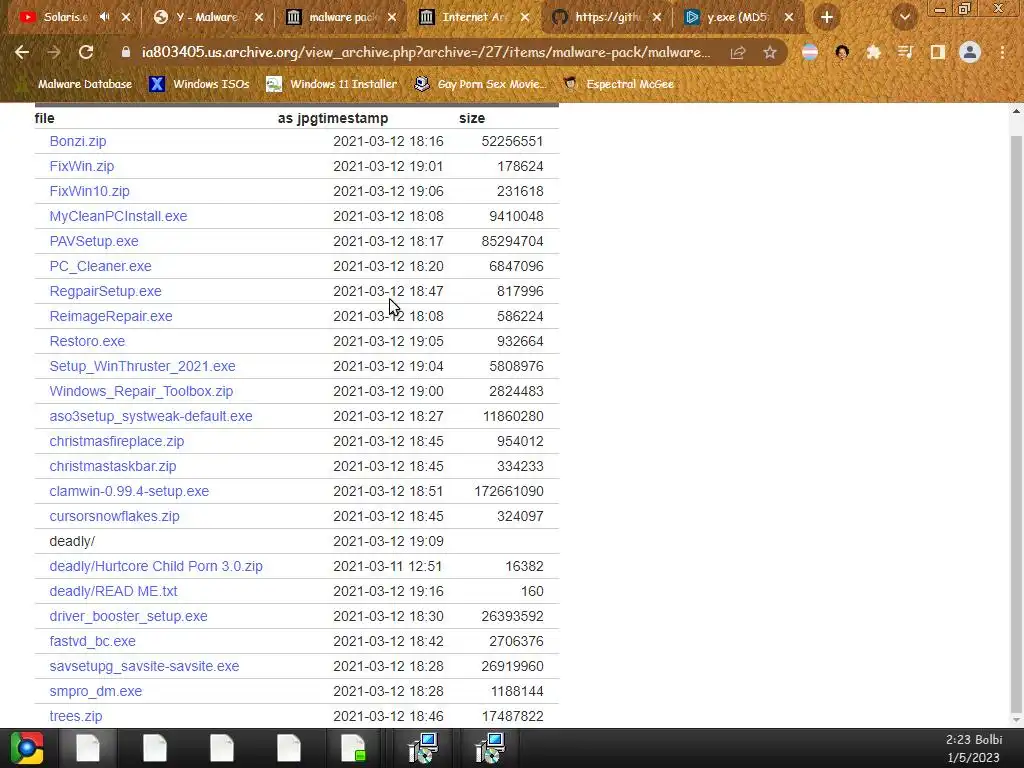Viewport: 1024px width, 768px height.
Task: Open the trees.zip link
Action: 76,716
